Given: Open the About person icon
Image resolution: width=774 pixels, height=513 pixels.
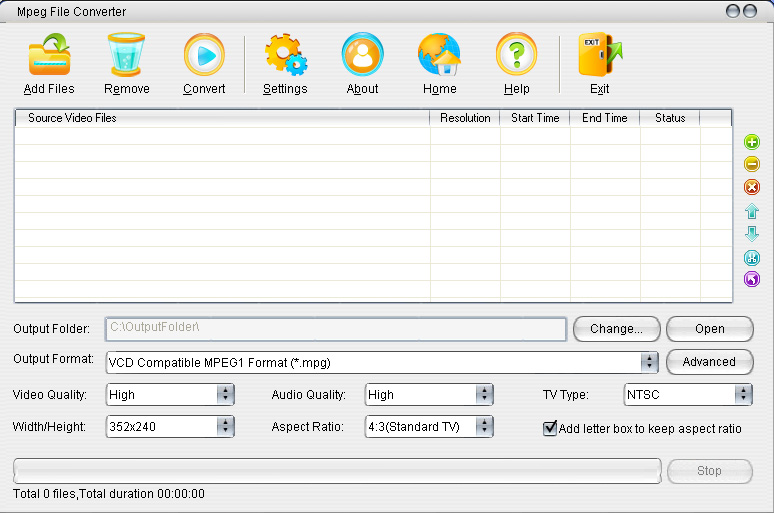Looking at the screenshot, I should pos(362,54).
